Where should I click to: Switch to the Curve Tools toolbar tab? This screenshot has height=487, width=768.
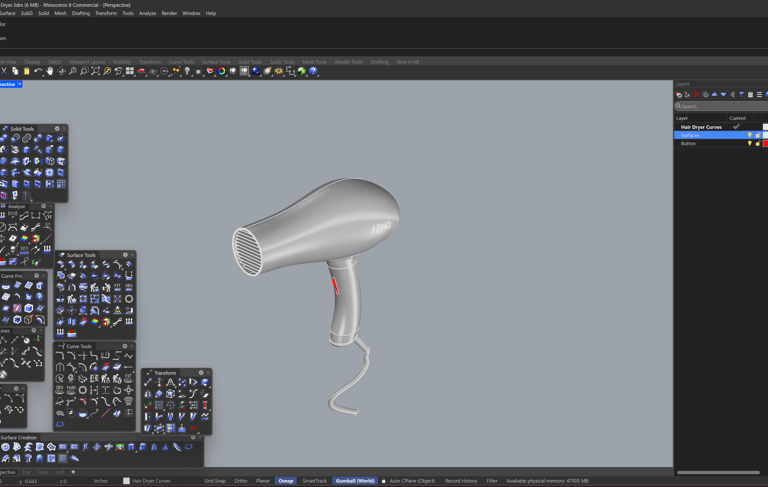coord(181,62)
